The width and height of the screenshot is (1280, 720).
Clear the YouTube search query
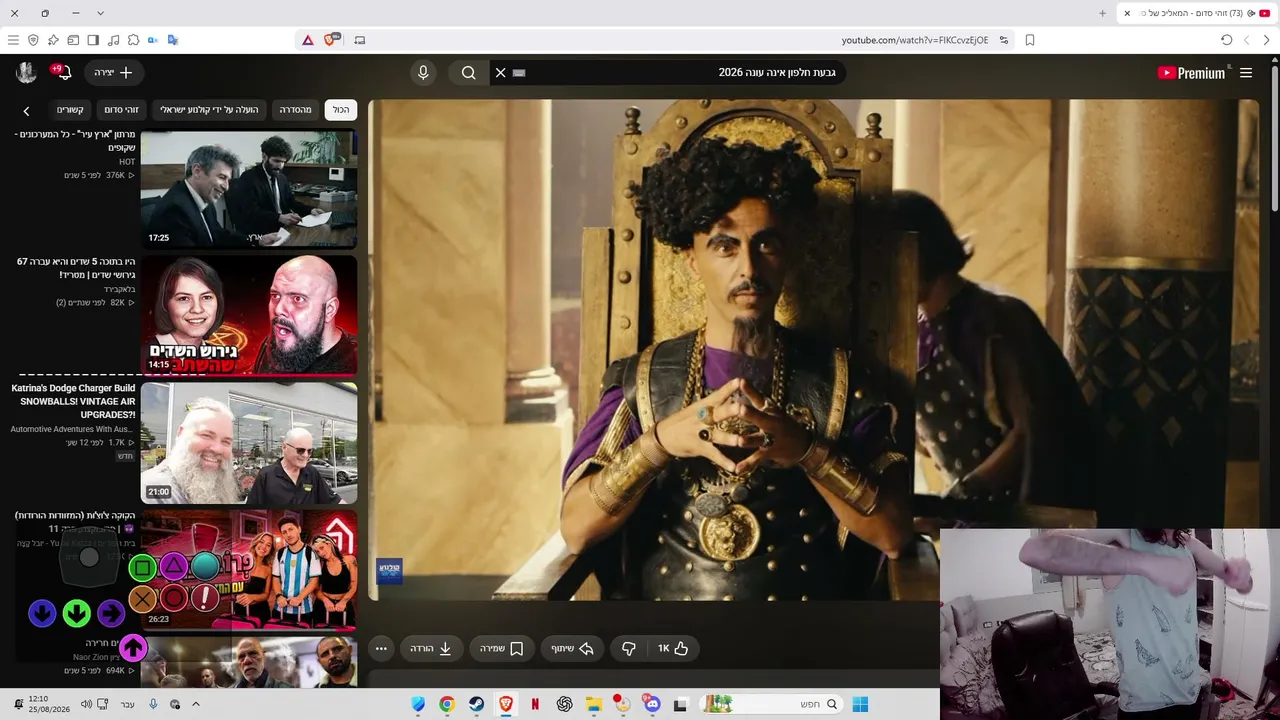tap(501, 73)
